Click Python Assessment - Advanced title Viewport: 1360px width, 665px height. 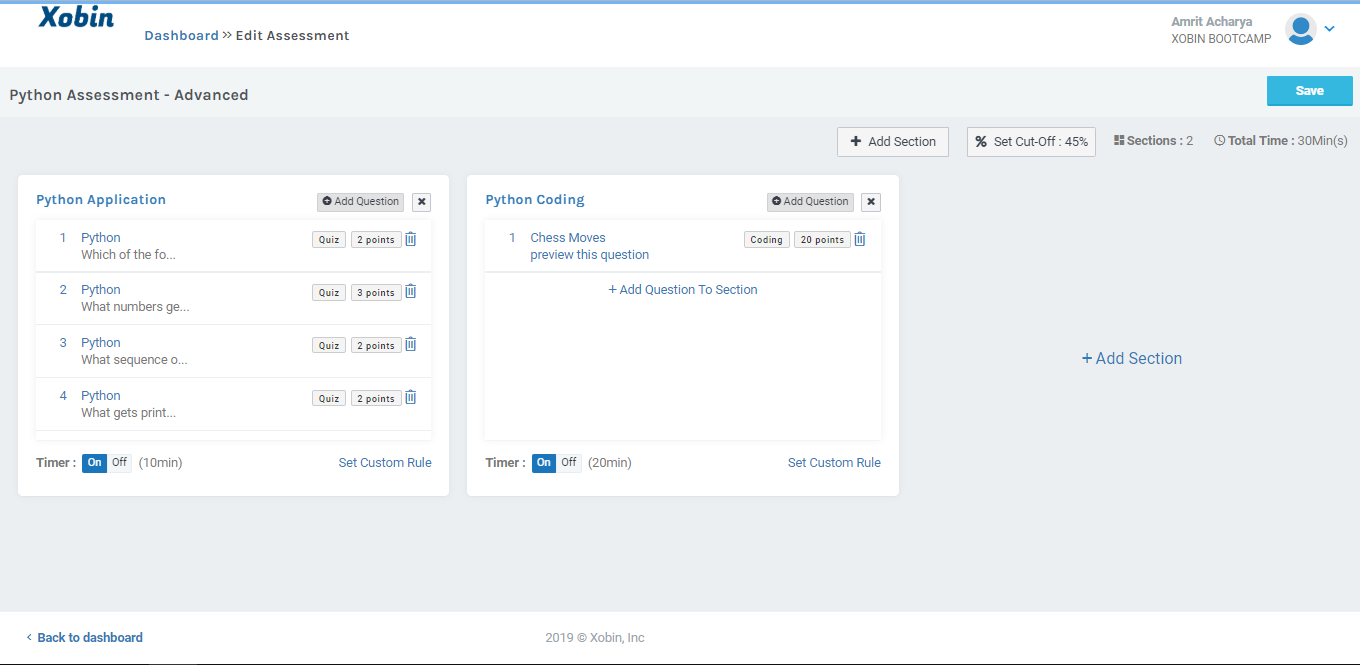pyautogui.click(x=129, y=95)
